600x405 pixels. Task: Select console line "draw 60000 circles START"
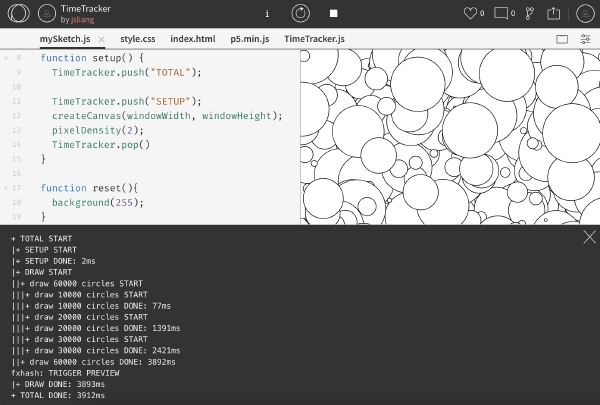pyautogui.click(x=77, y=284)
